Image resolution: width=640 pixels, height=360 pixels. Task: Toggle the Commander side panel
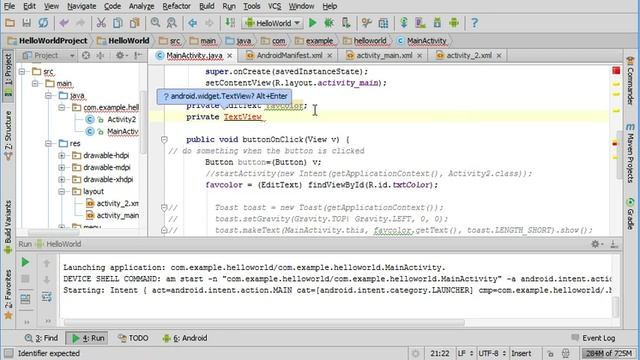[x=631, y=81]
